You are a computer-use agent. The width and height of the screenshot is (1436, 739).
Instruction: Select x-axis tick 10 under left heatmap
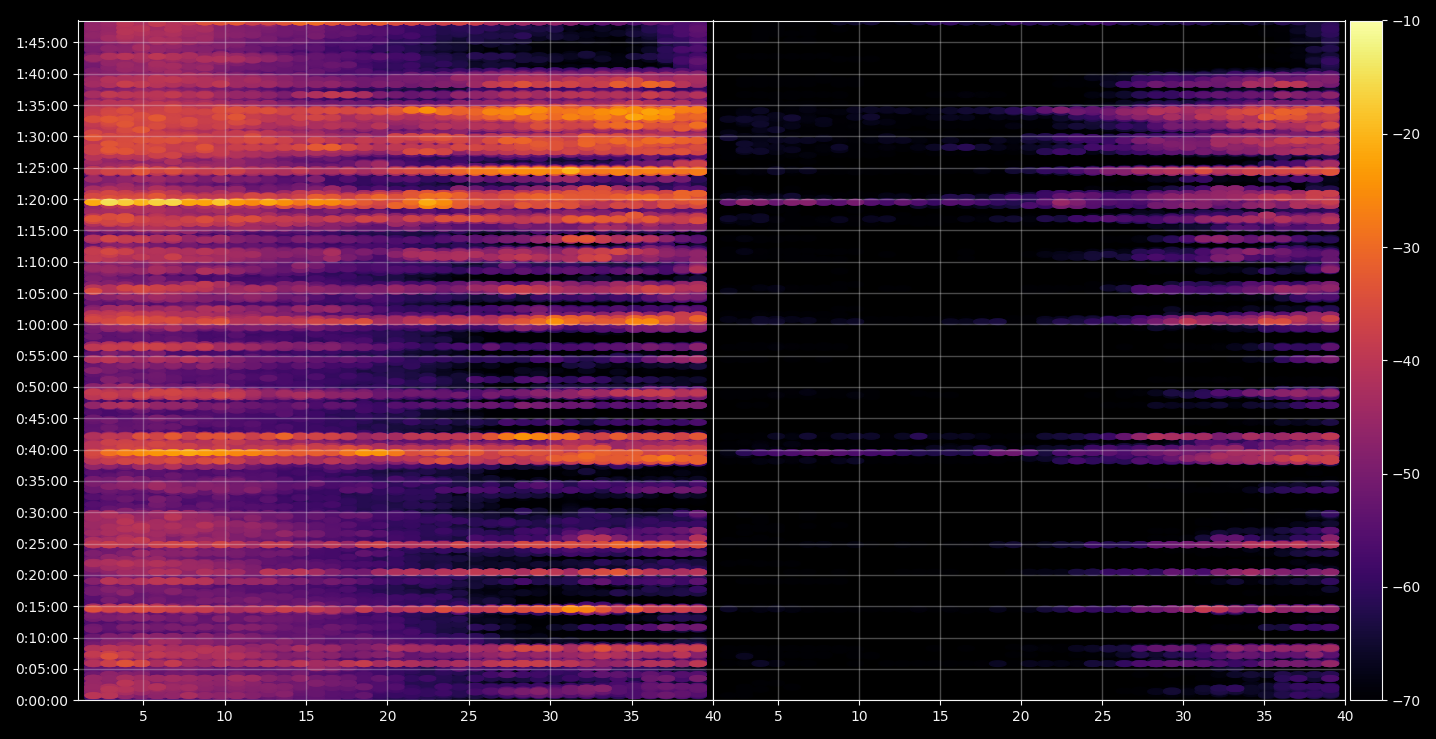tap(224, 716)
